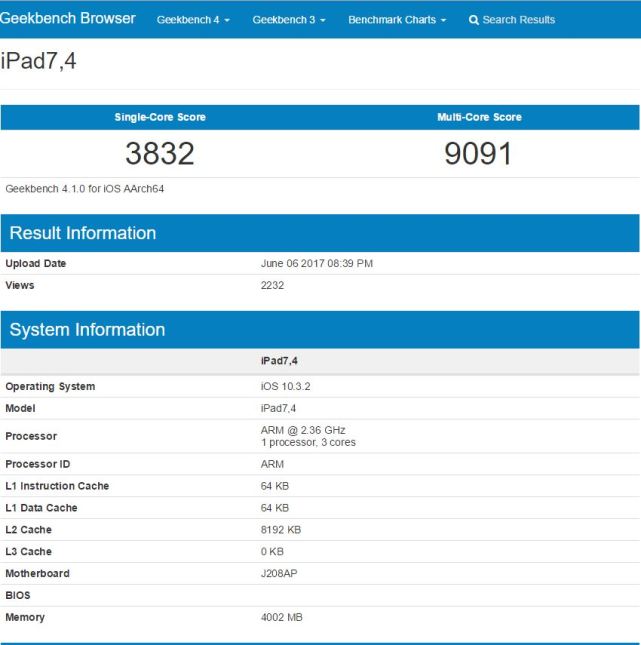Select the ARM @ 2.36 GHz value
The width and height of the screenshot is (641, 645).
[303, 430]
